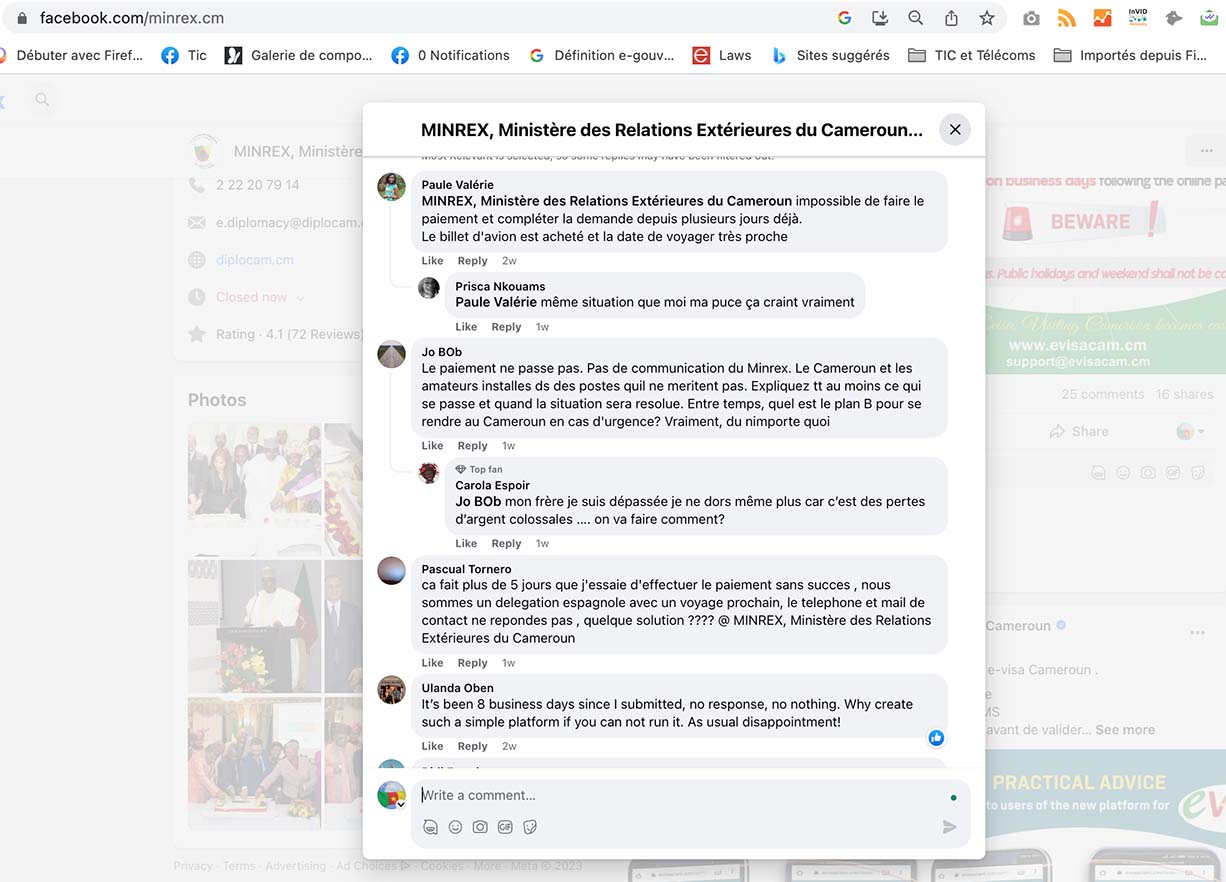Image resolution: width=1226 pixels, height=882 pixels.
Task: Open the TIC et Télécoms bookmark folder
Action: (971, 55)
